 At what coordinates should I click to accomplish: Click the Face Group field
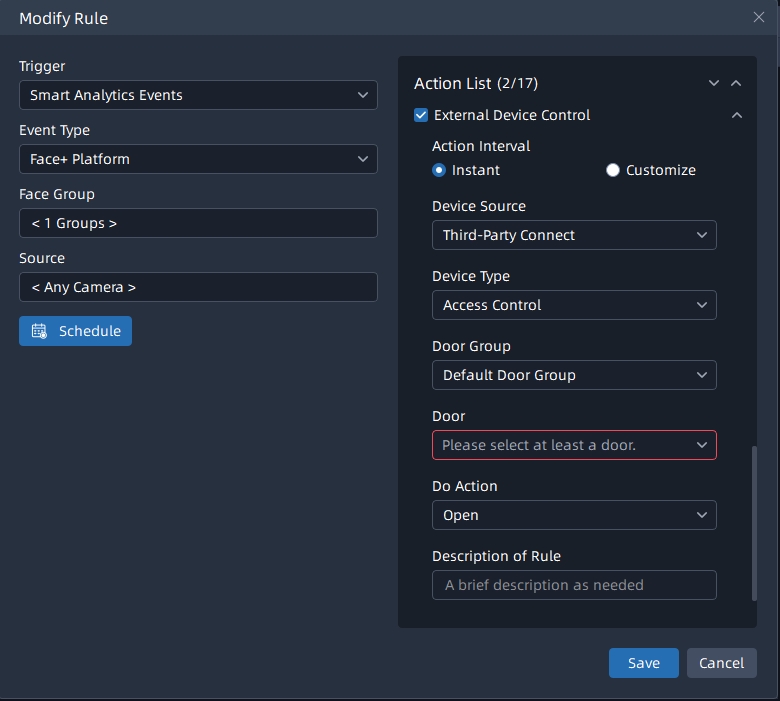198,223
